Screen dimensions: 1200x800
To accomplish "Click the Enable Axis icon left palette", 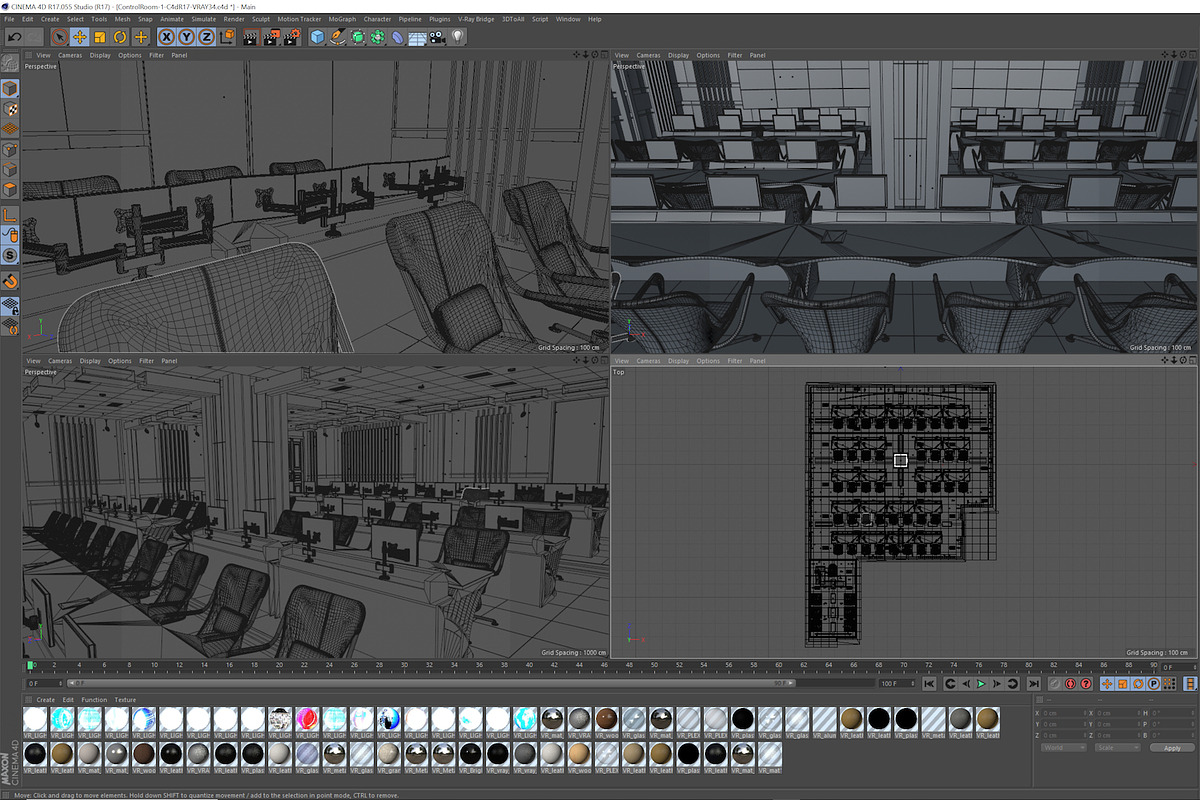I will 9,215.
